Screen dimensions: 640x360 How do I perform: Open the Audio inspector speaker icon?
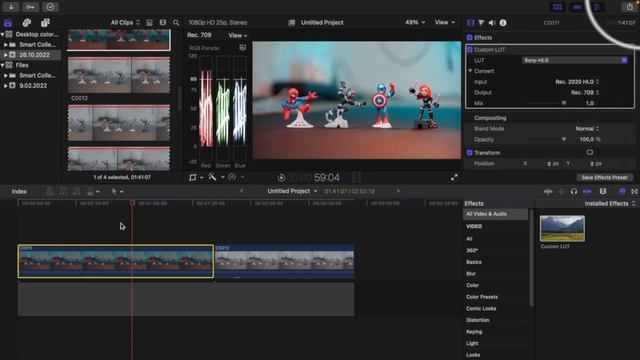tap(492, 23)
